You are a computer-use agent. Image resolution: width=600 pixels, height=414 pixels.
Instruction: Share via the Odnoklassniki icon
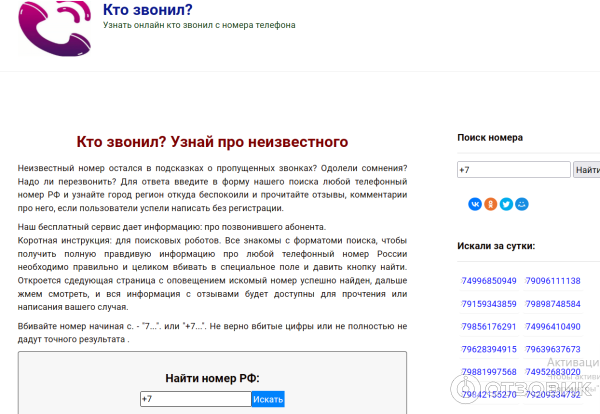[491, 204]
